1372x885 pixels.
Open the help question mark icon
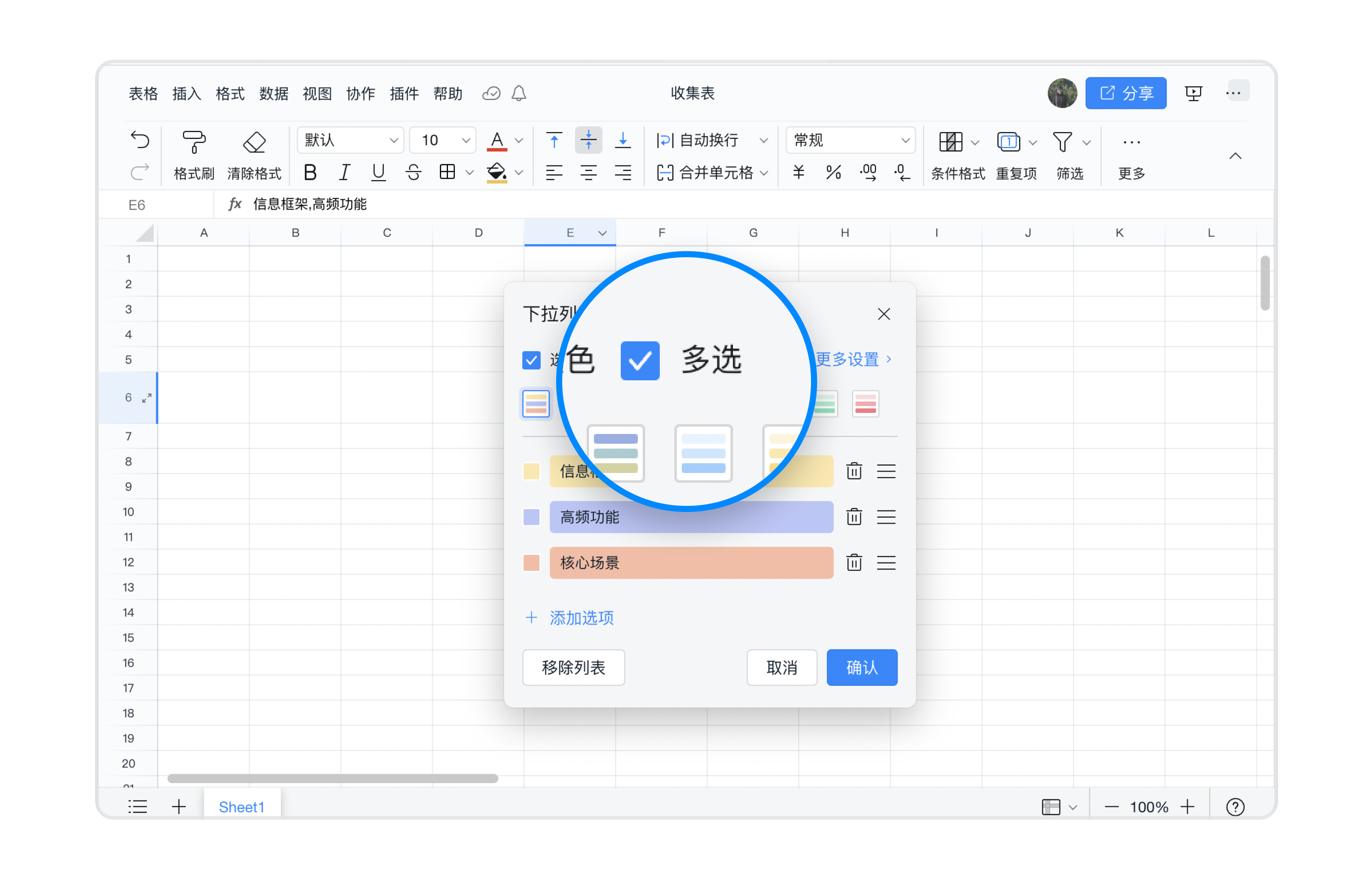tap(1235, 807)
